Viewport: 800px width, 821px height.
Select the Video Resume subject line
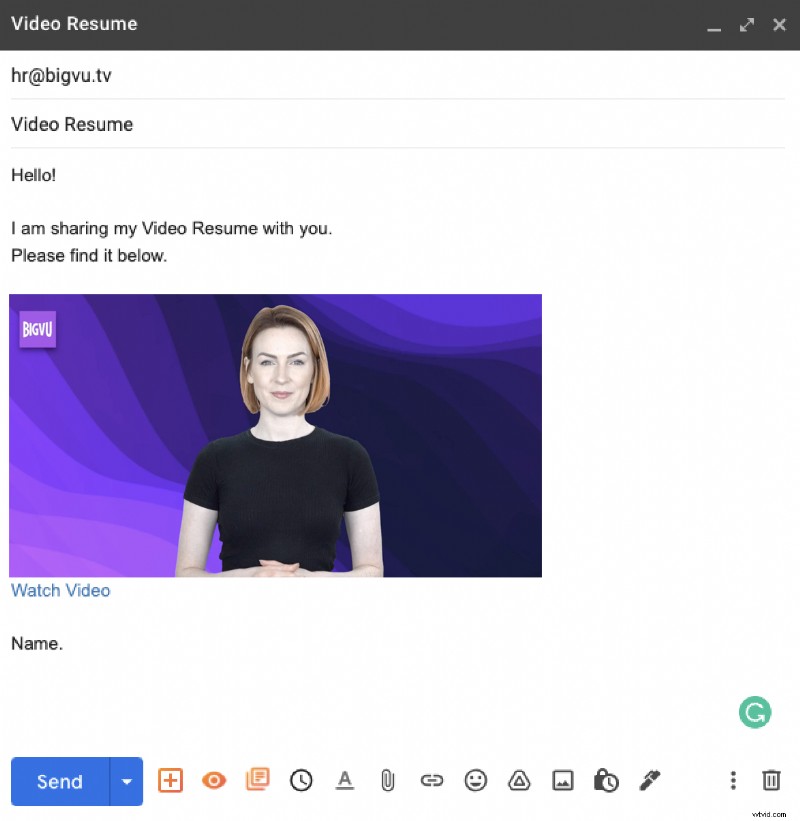71,124
